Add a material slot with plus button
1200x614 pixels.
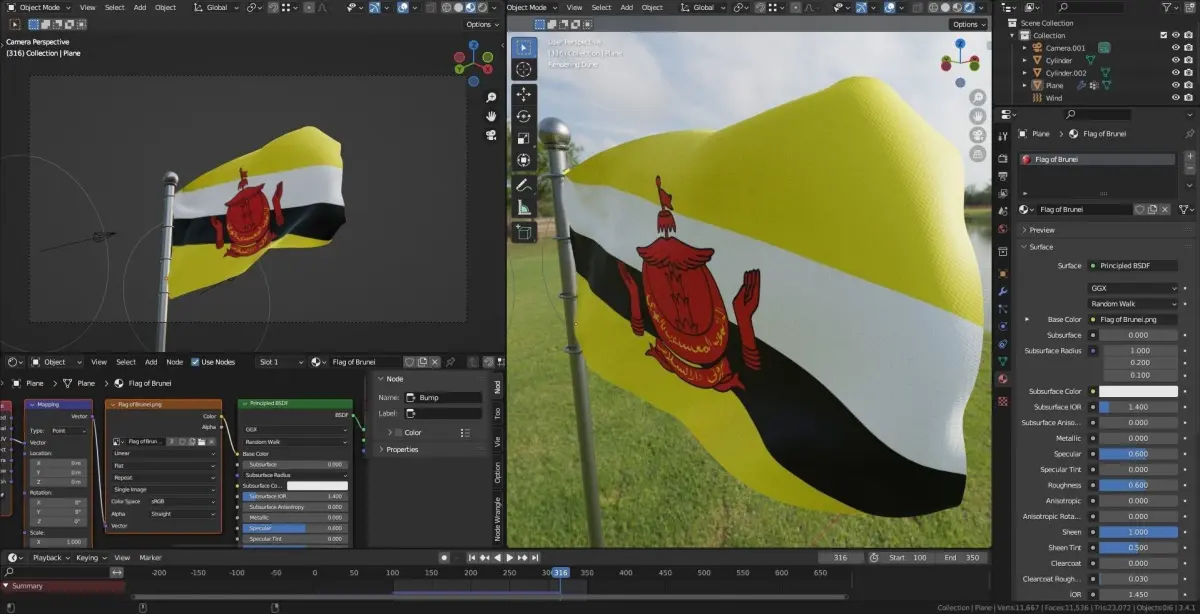[1189, 157]
